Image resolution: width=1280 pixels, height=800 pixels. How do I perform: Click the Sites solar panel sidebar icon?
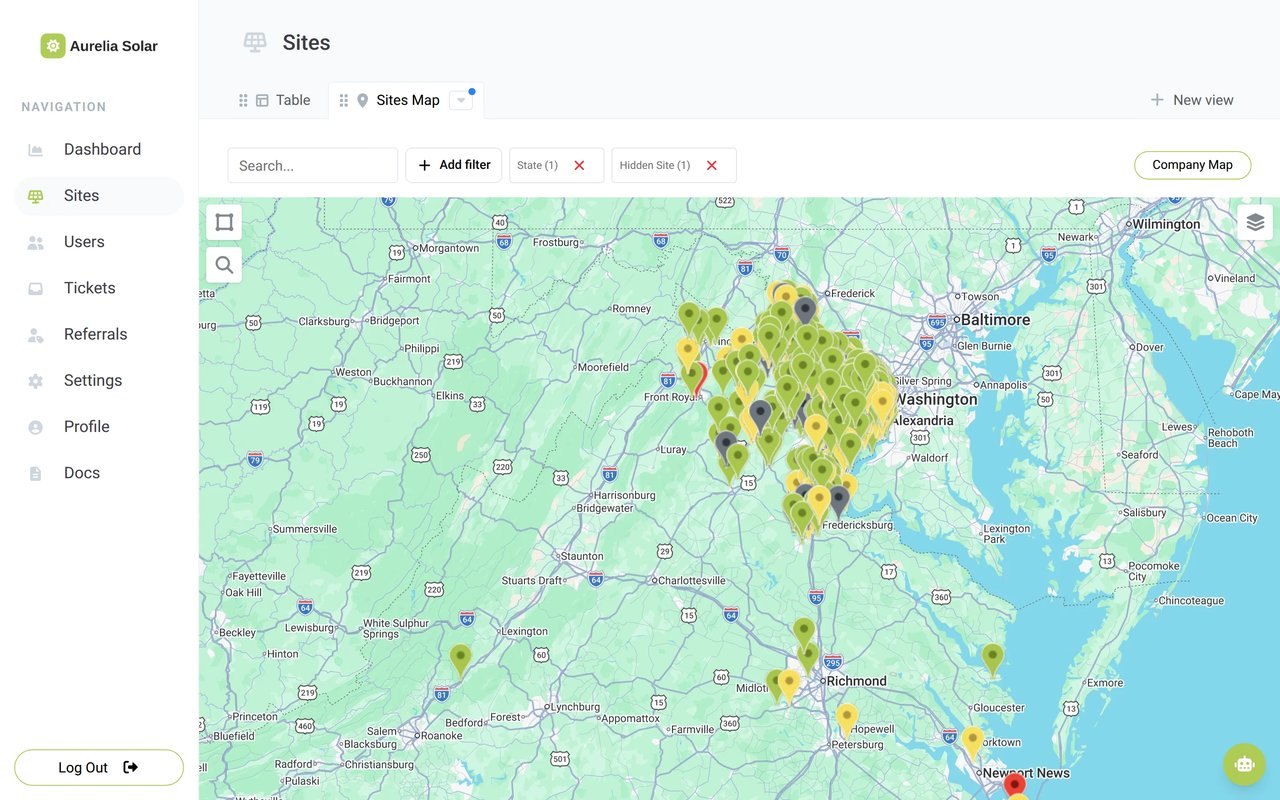pyautogui.click(x=36, y=196)
